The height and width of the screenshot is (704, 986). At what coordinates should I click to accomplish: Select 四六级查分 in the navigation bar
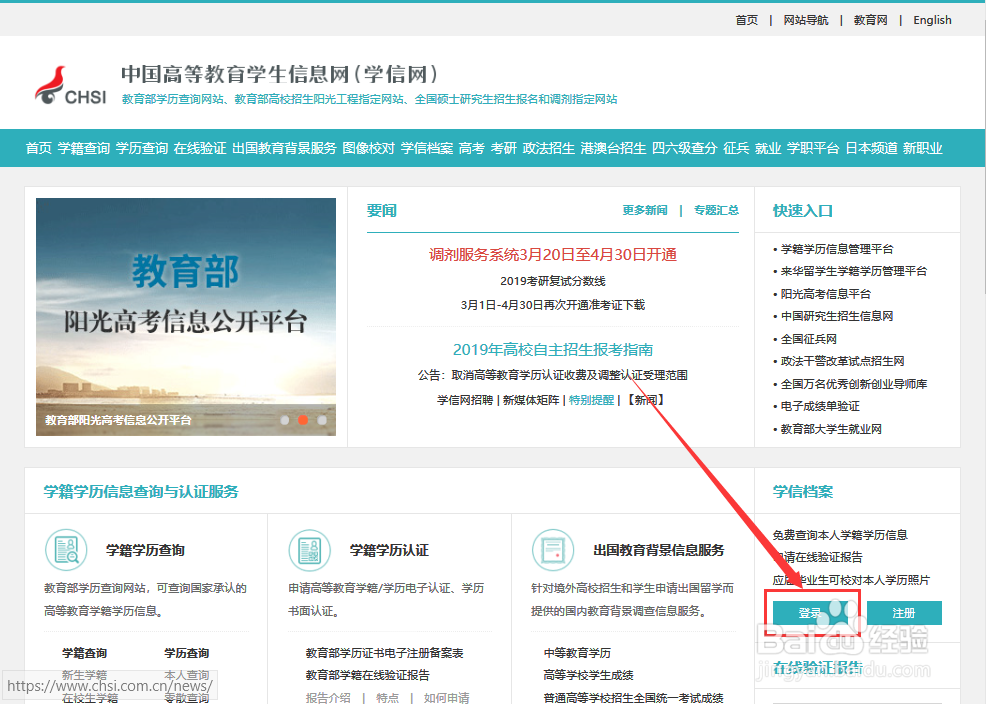point(684,148)
